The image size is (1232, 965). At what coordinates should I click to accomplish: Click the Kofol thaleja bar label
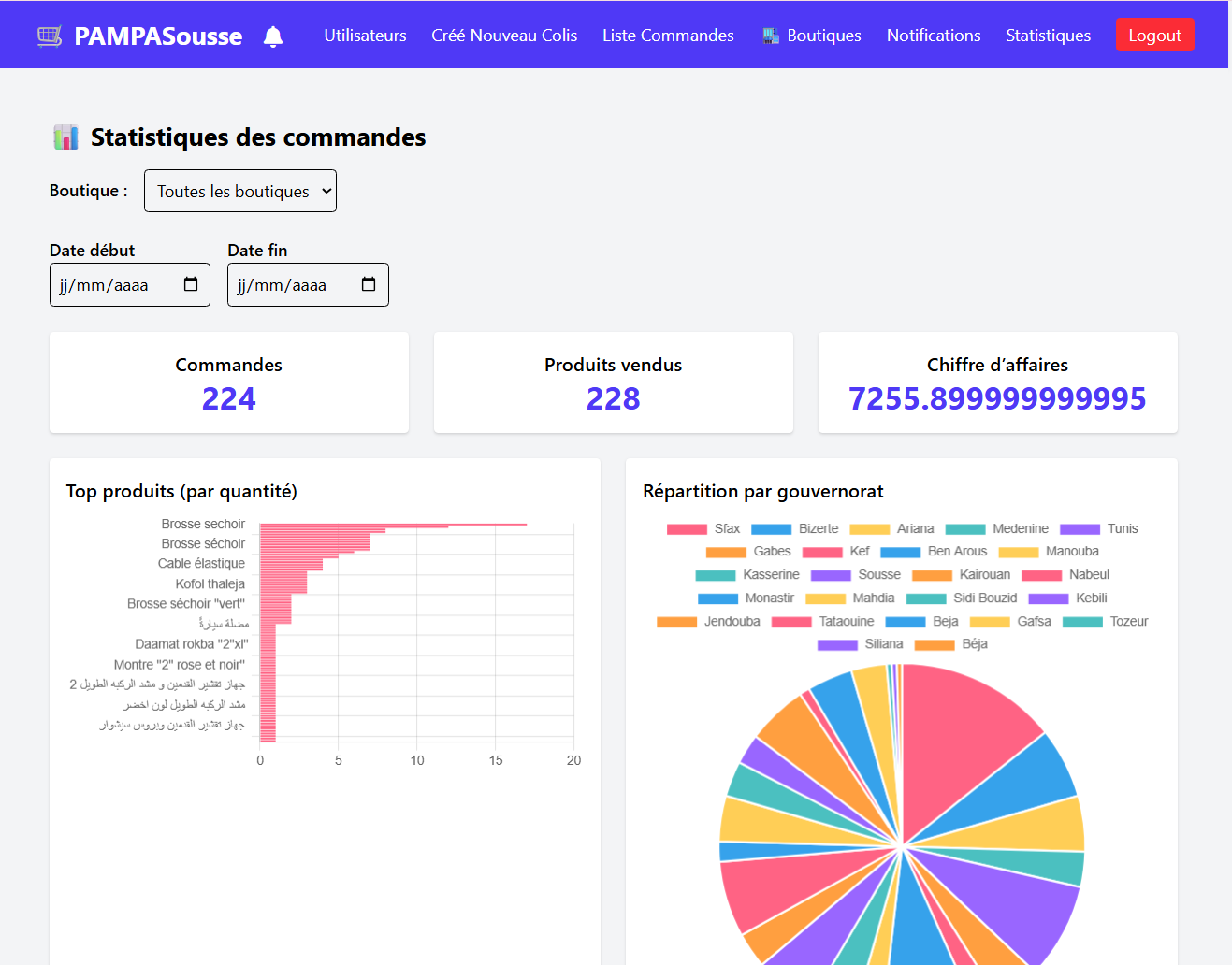(x=210, y=584)
